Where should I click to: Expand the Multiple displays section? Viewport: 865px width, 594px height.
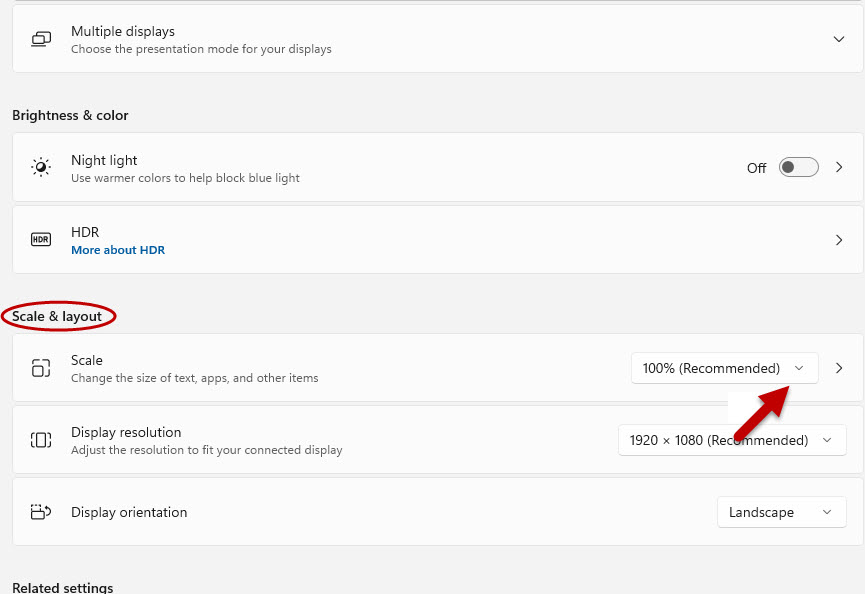pyautogui.click(x=839, y=39)
